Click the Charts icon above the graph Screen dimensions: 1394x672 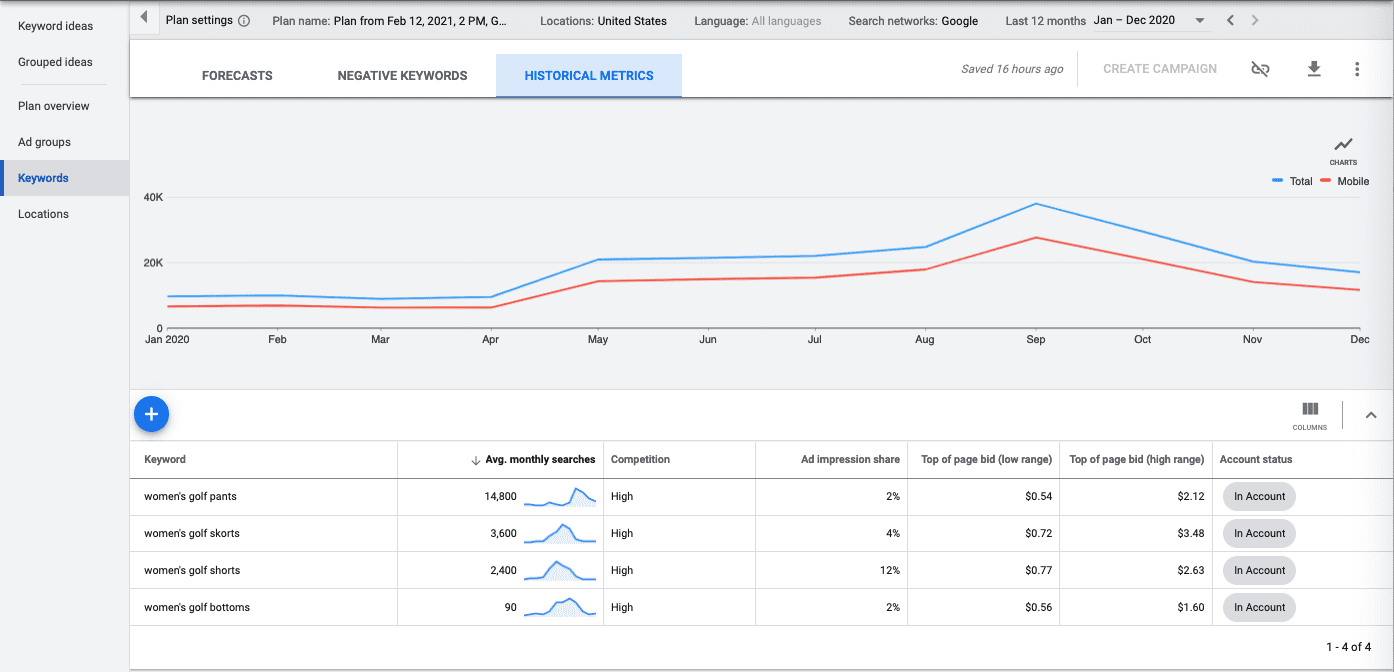pos(1343,146)
